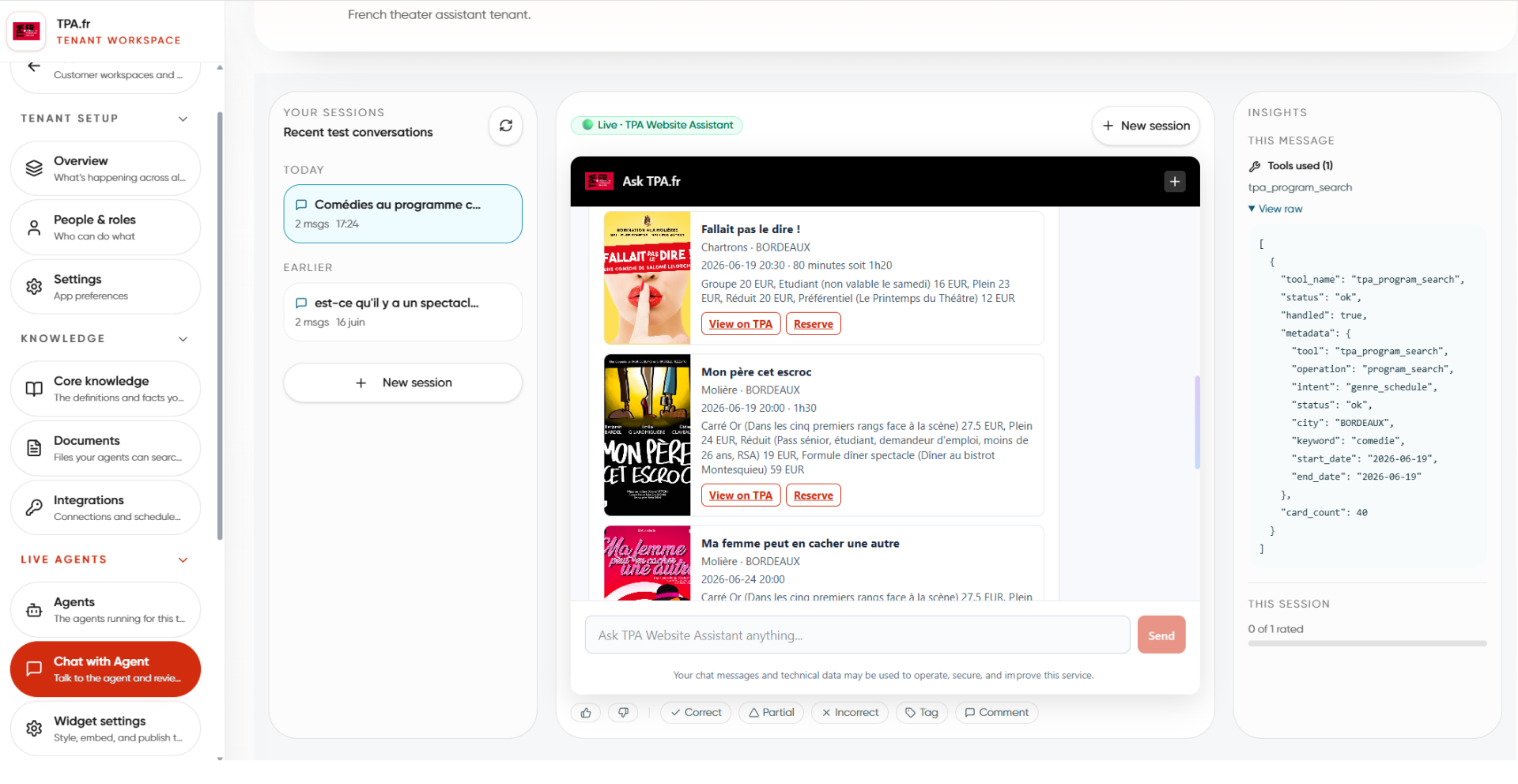
Task: Open the est-ce qu'il y a un spectacl session
Action: [403, 312]
